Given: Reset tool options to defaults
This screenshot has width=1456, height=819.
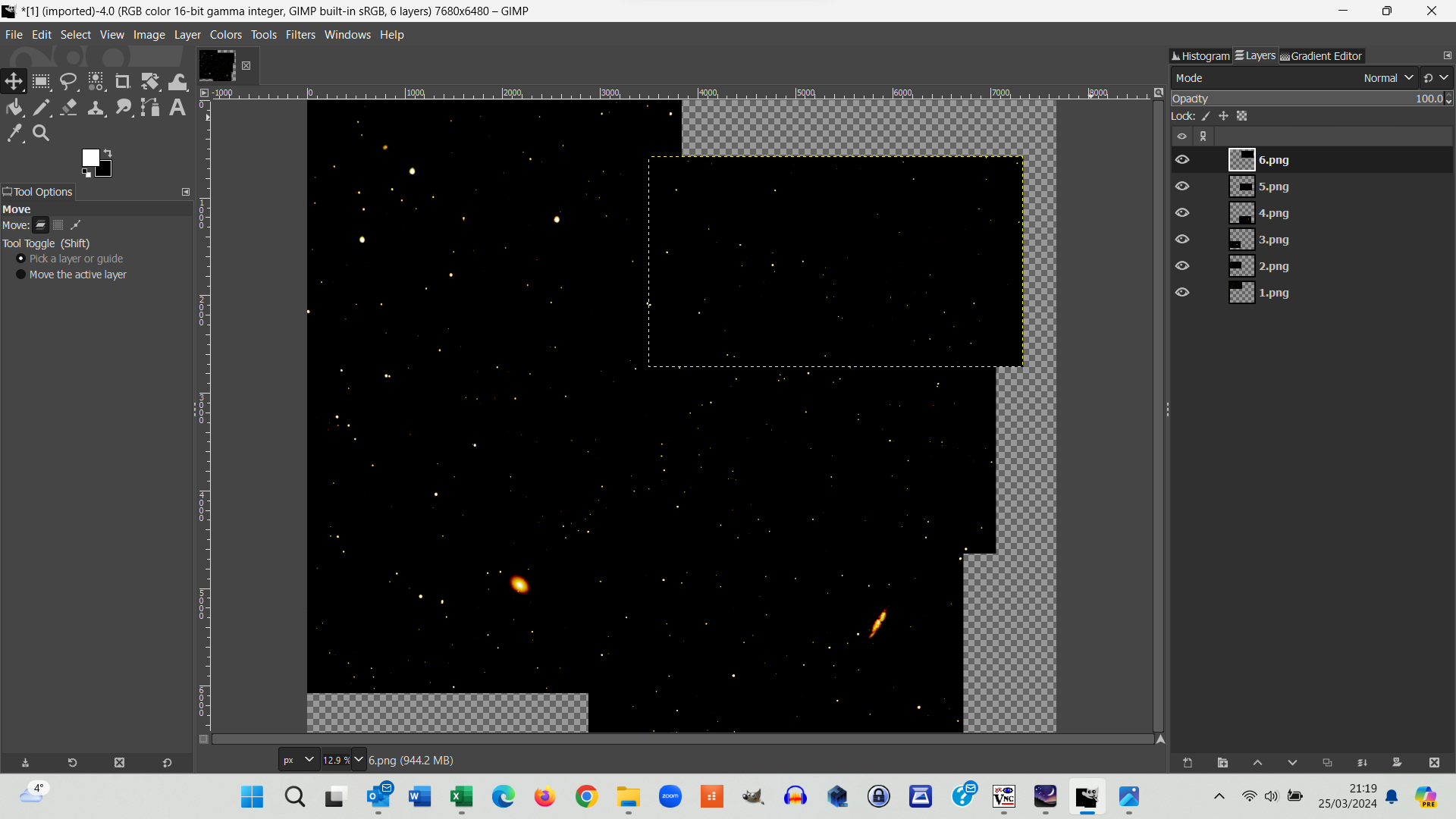Looking at the screenshot, I should 167,763.
